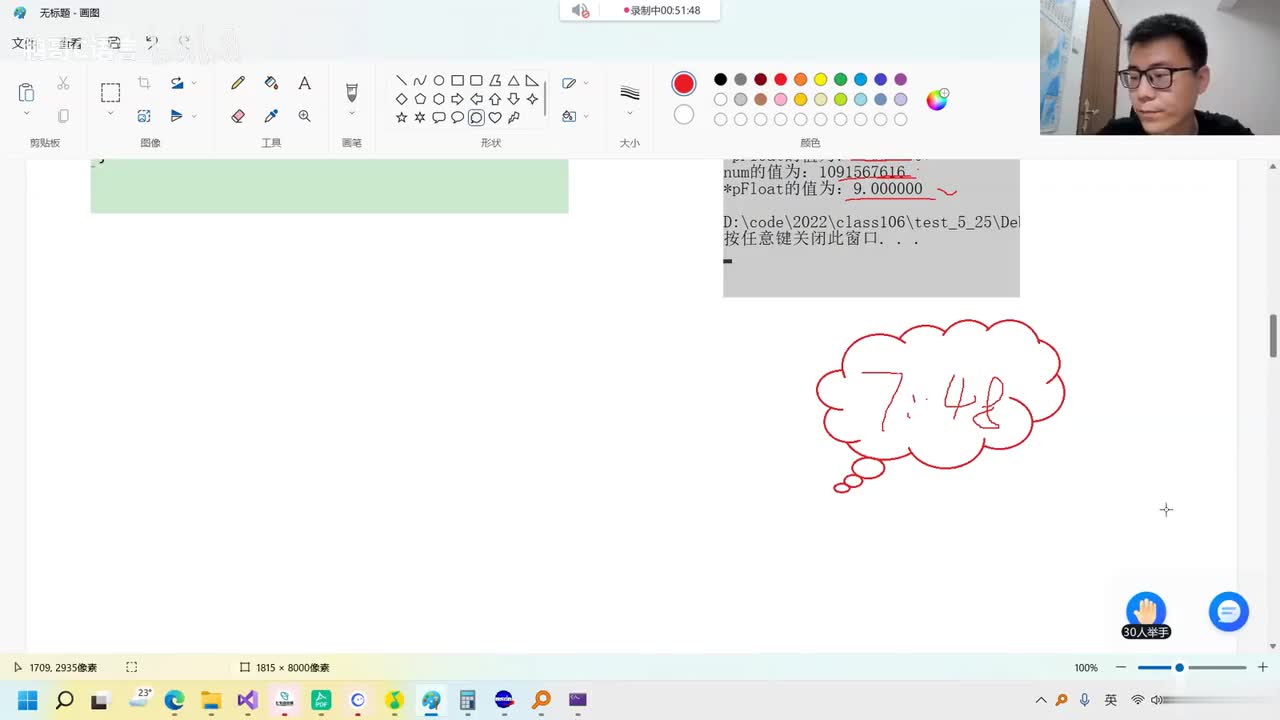Screen dimensions: 1280x720
Task: Open the 文件 menu
Action: 23,43
